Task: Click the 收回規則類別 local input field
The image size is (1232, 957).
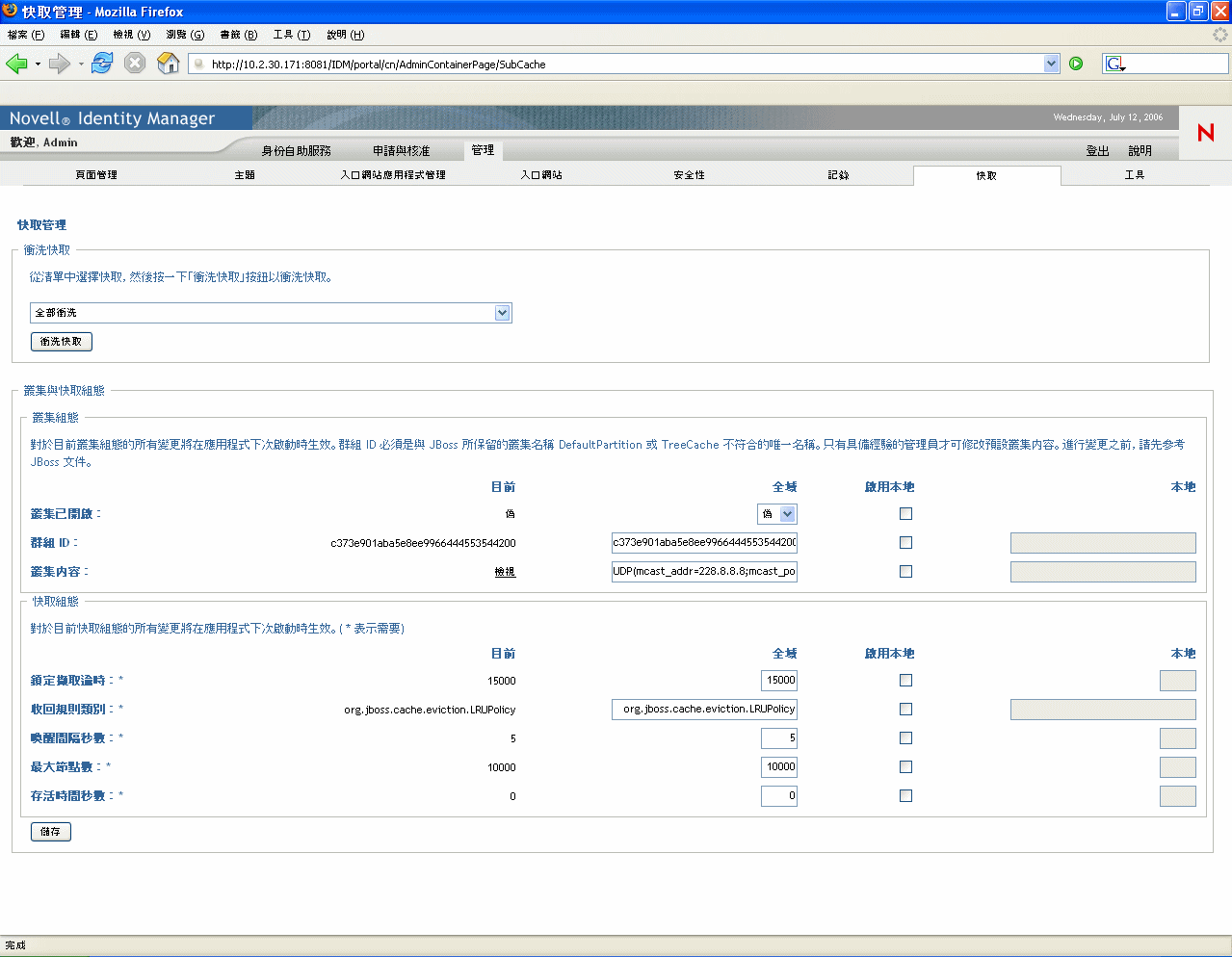Action: click(x=1103, y=710)
